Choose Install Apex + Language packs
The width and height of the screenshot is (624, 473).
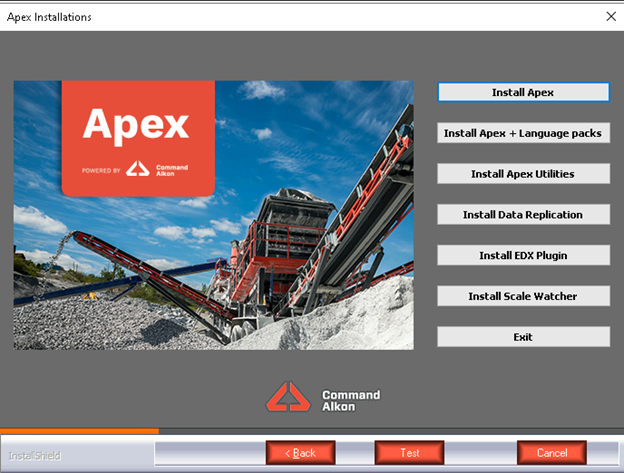pyautogui.click(x=523, y=133)
